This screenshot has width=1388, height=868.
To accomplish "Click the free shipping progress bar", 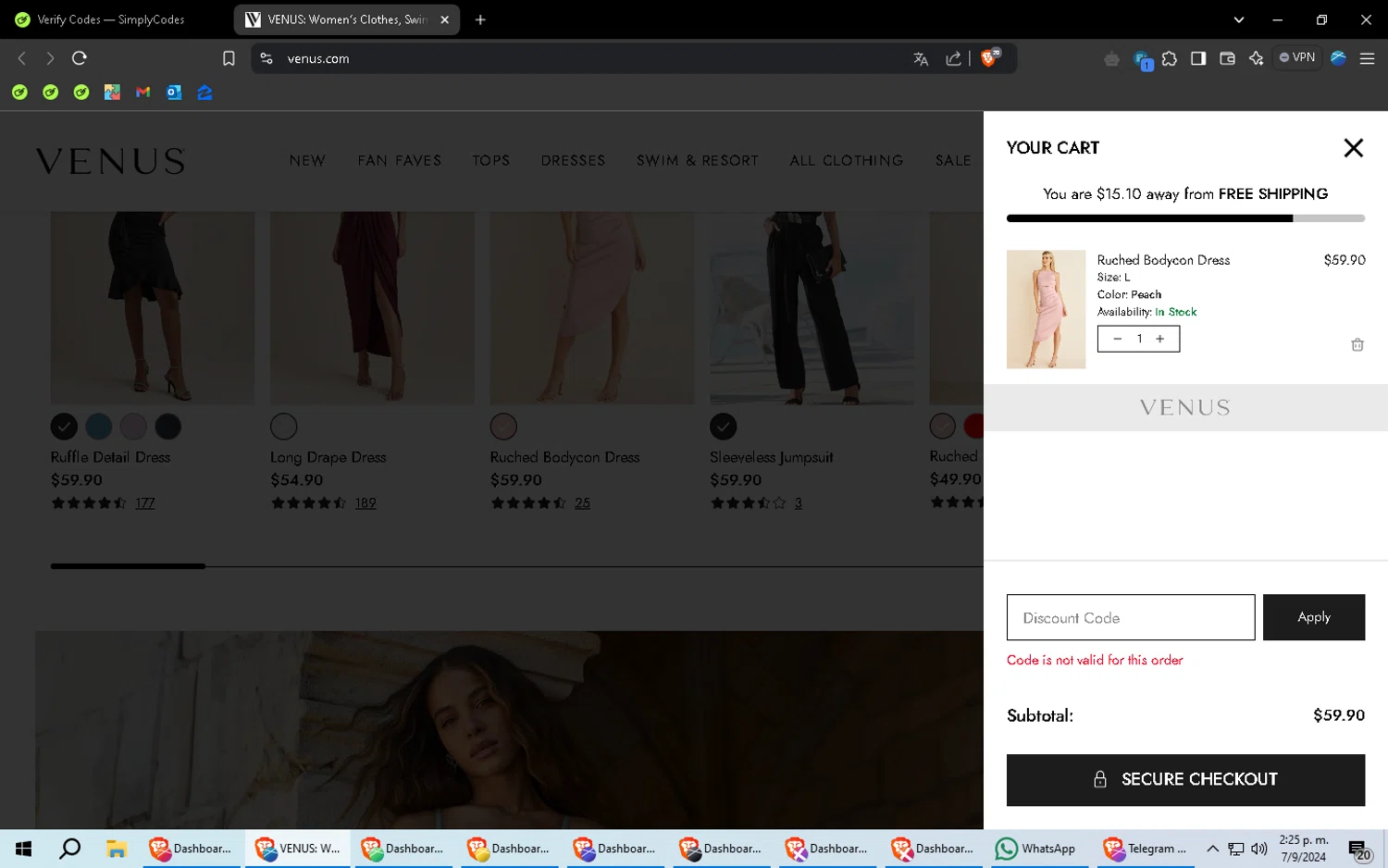I will pos(1185,218).
